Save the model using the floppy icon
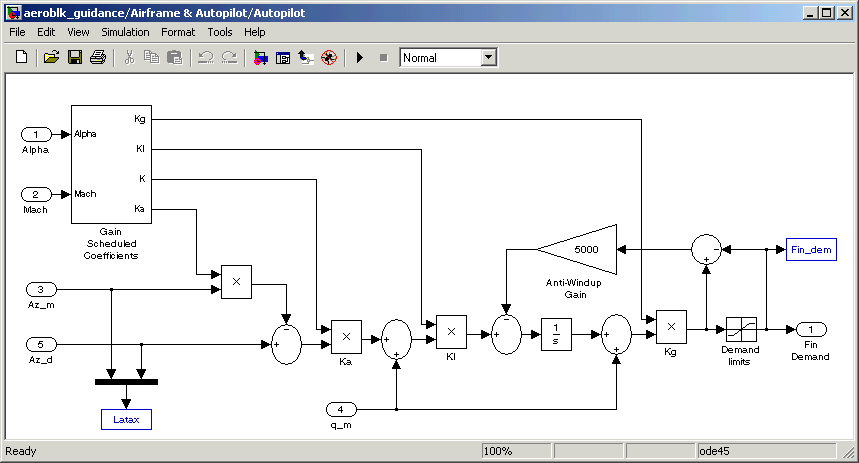859x463 pixels. click(x=75, y=57)
